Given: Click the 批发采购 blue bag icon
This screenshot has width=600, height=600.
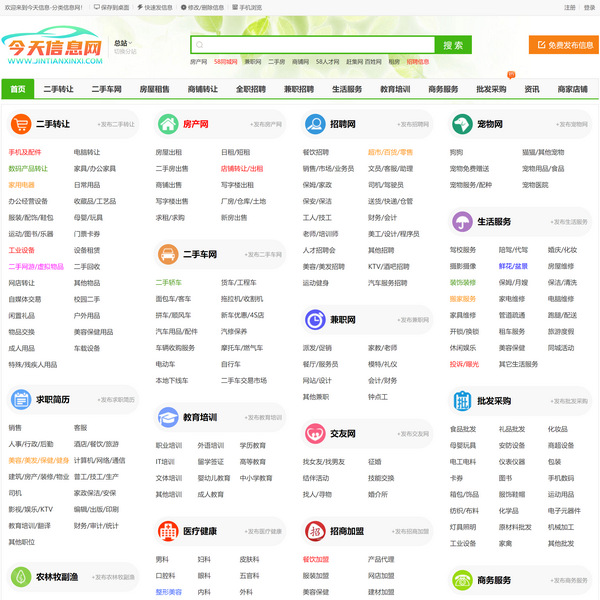Looking at the screenshot, I should click(x=462, y=400).
